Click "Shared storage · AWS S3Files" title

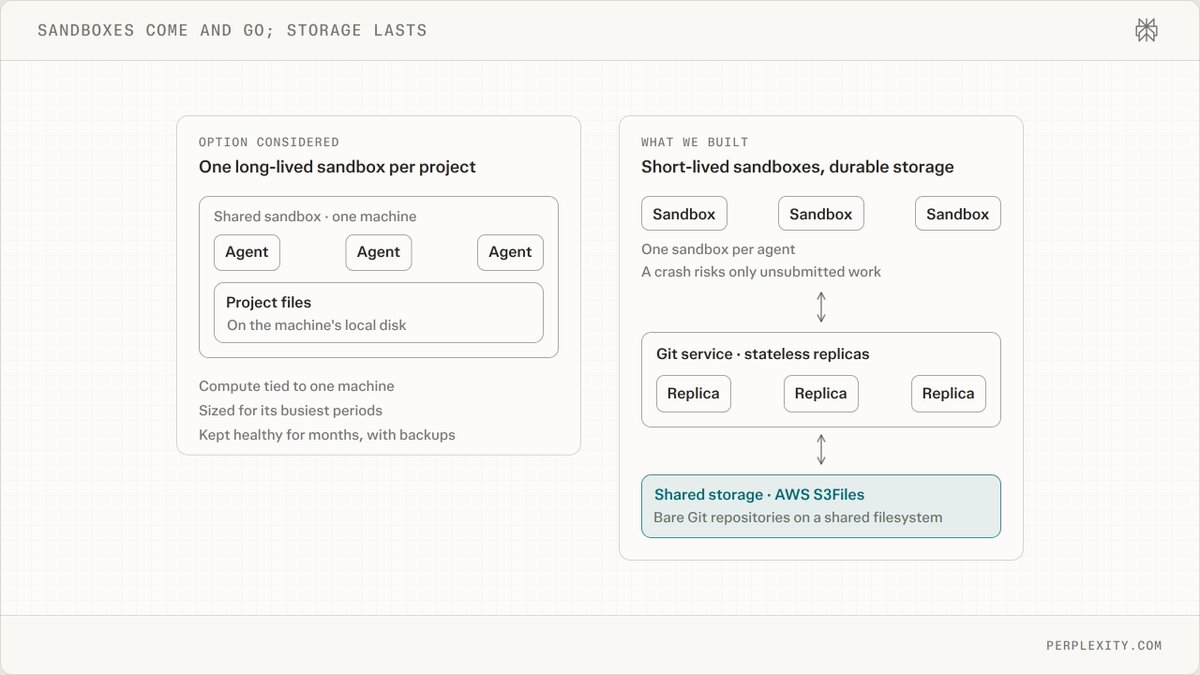759,494
